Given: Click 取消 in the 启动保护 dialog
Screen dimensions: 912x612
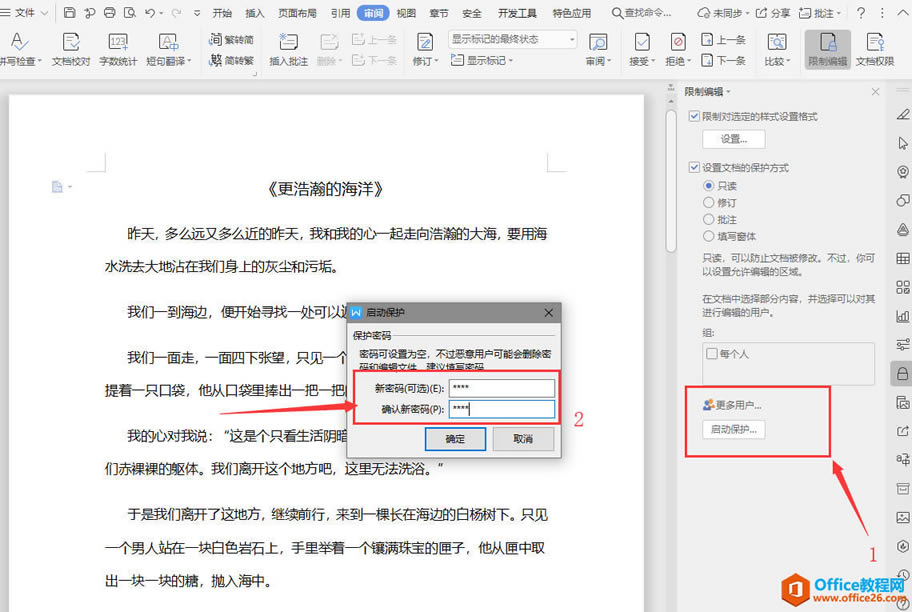Looking at the screenshot, I should click(523, 439).
